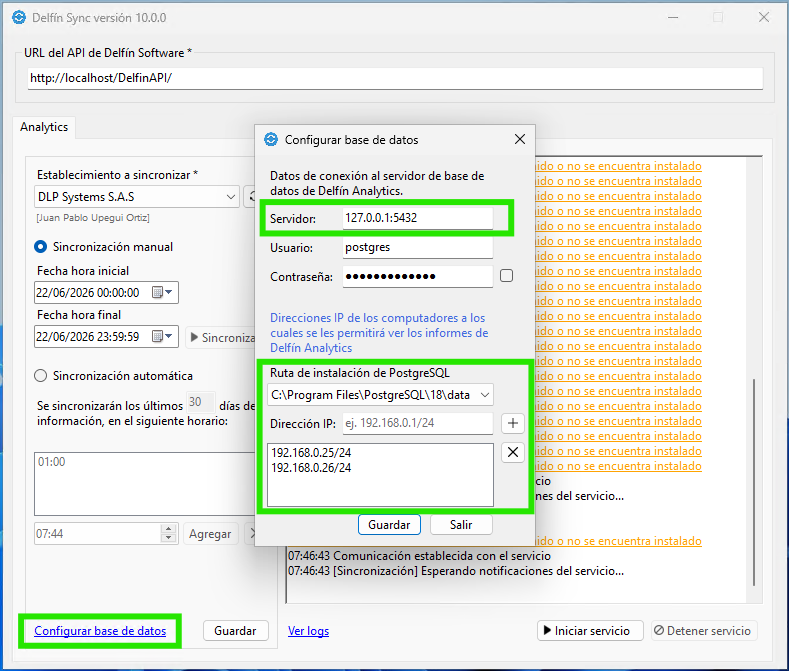
Task: Click the Guardar button in main window
Action: [x=235, y=631]
